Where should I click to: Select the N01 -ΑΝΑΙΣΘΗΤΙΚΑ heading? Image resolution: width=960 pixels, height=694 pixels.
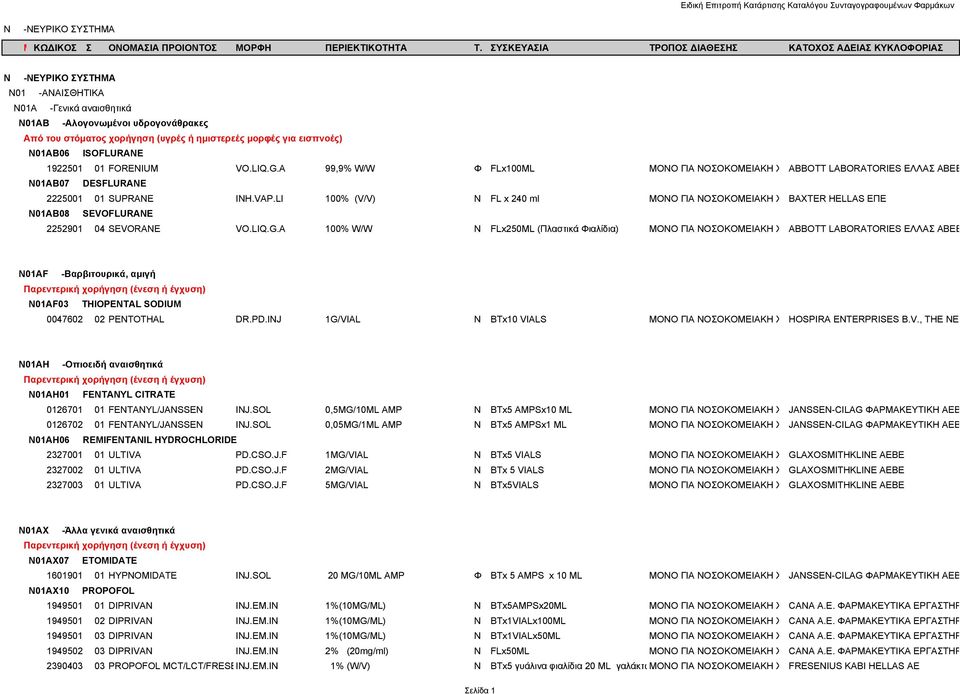coord(56,93)
